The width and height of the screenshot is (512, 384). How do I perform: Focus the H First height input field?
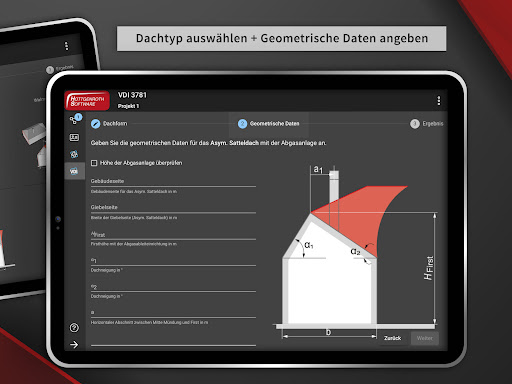[173, 235]
